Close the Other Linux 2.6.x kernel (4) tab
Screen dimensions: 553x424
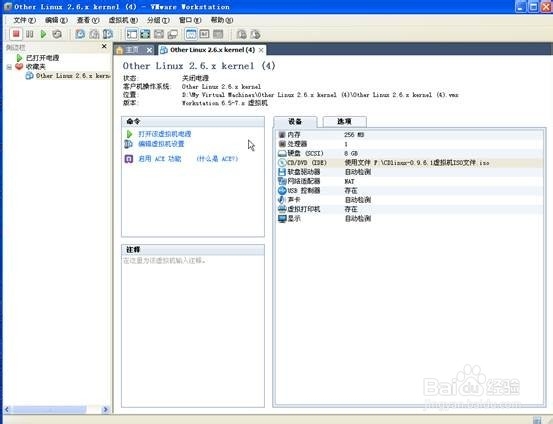tap(261, 50)
